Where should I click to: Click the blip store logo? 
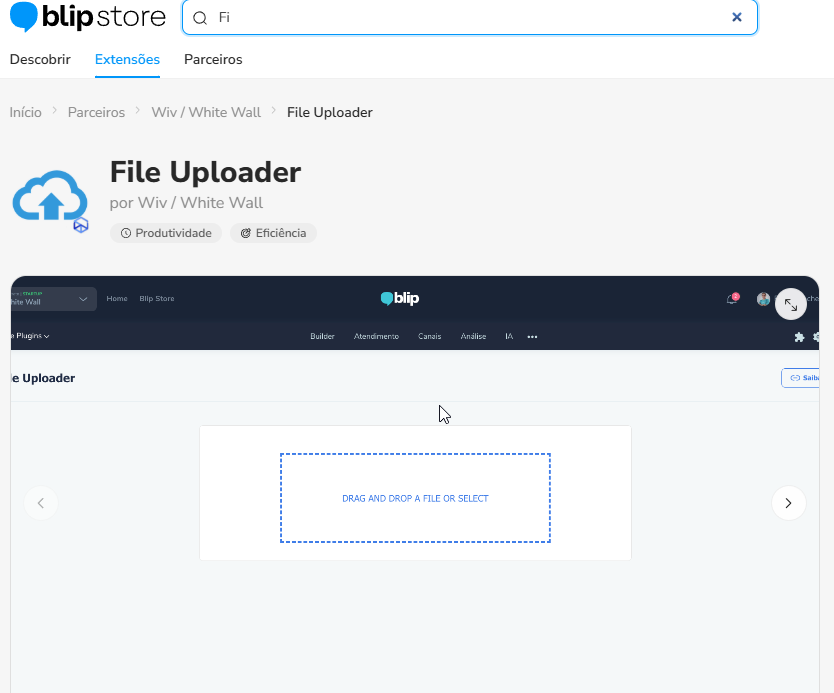click(88, 17)
